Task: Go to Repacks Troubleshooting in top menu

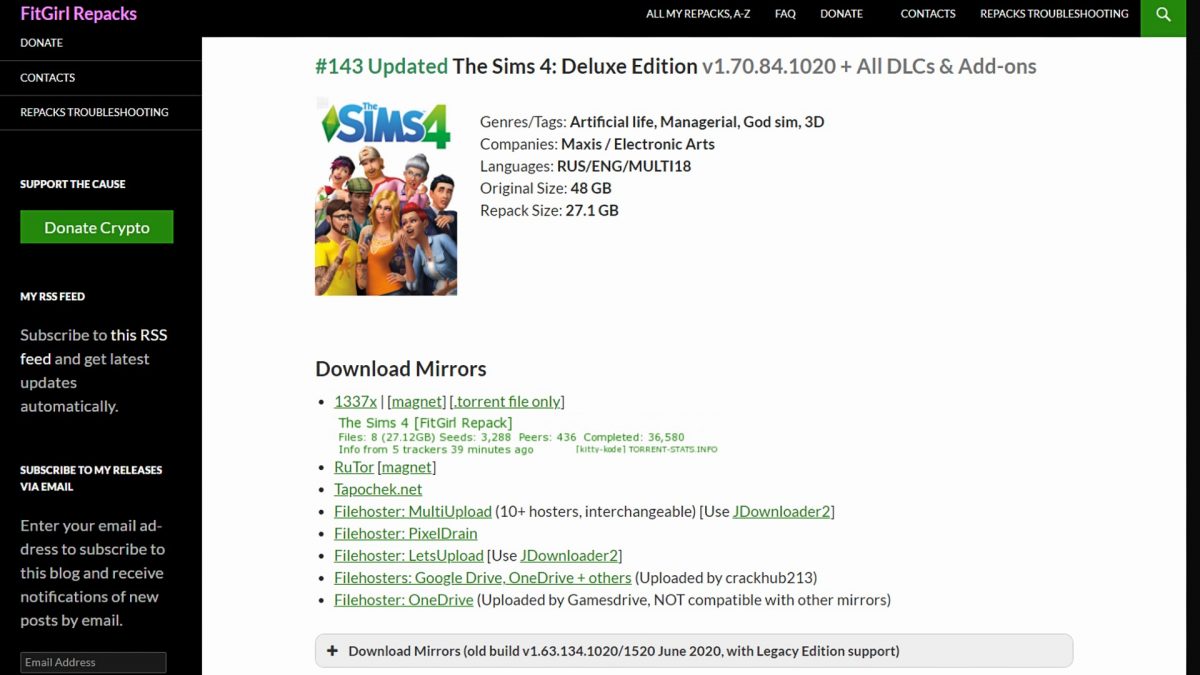Action: tap(1054, 14)
